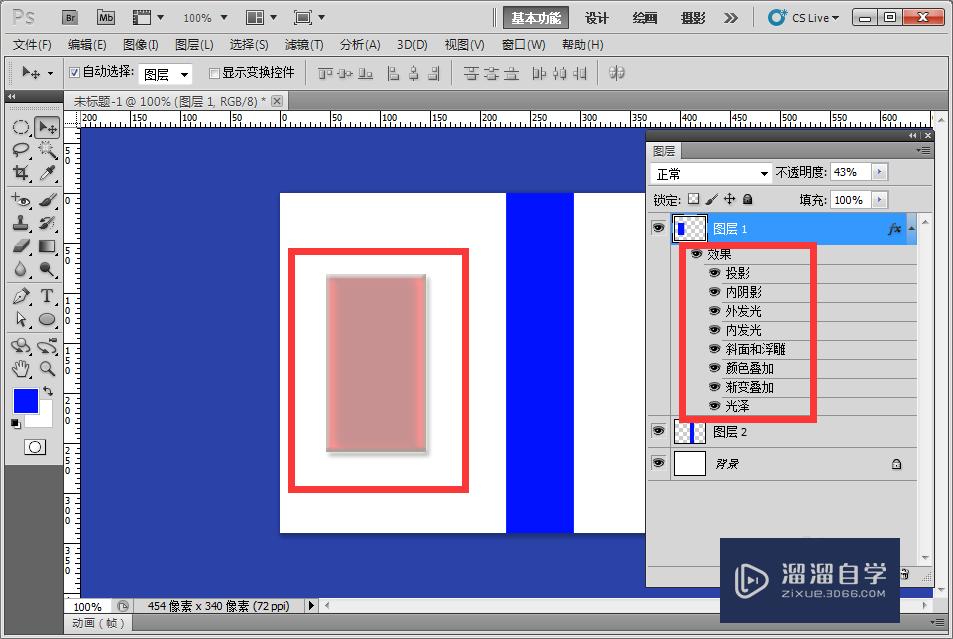Image resolution: width=953 pixels, height=639 pixels.
Task: Activate the Hand tool
Action: 21,368
